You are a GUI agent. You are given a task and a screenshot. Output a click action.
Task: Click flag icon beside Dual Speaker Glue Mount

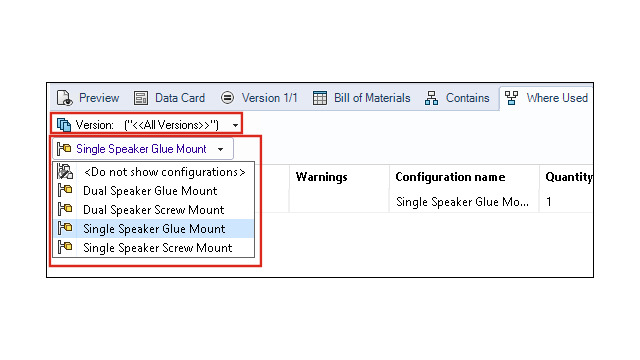65,190
